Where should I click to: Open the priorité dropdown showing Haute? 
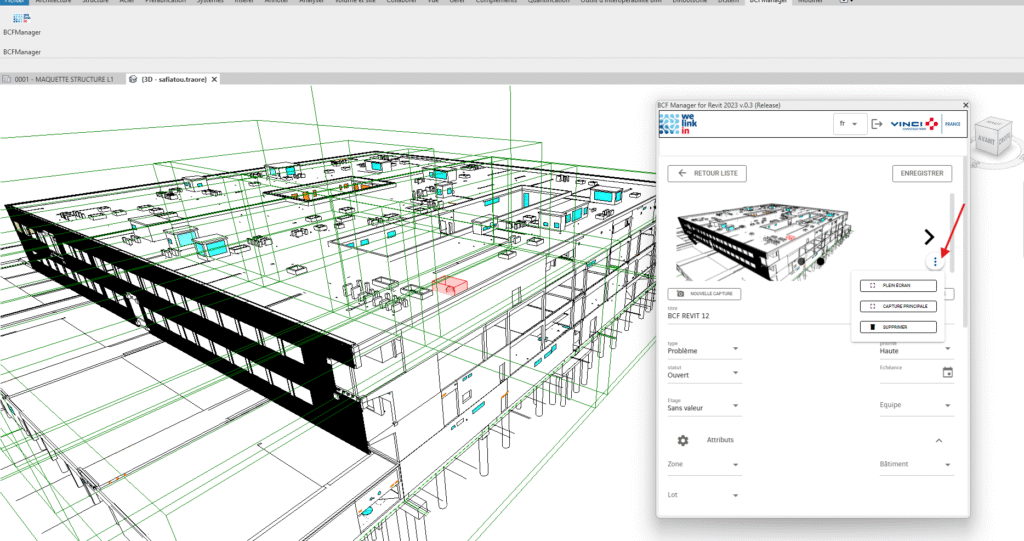coord(916,351)
